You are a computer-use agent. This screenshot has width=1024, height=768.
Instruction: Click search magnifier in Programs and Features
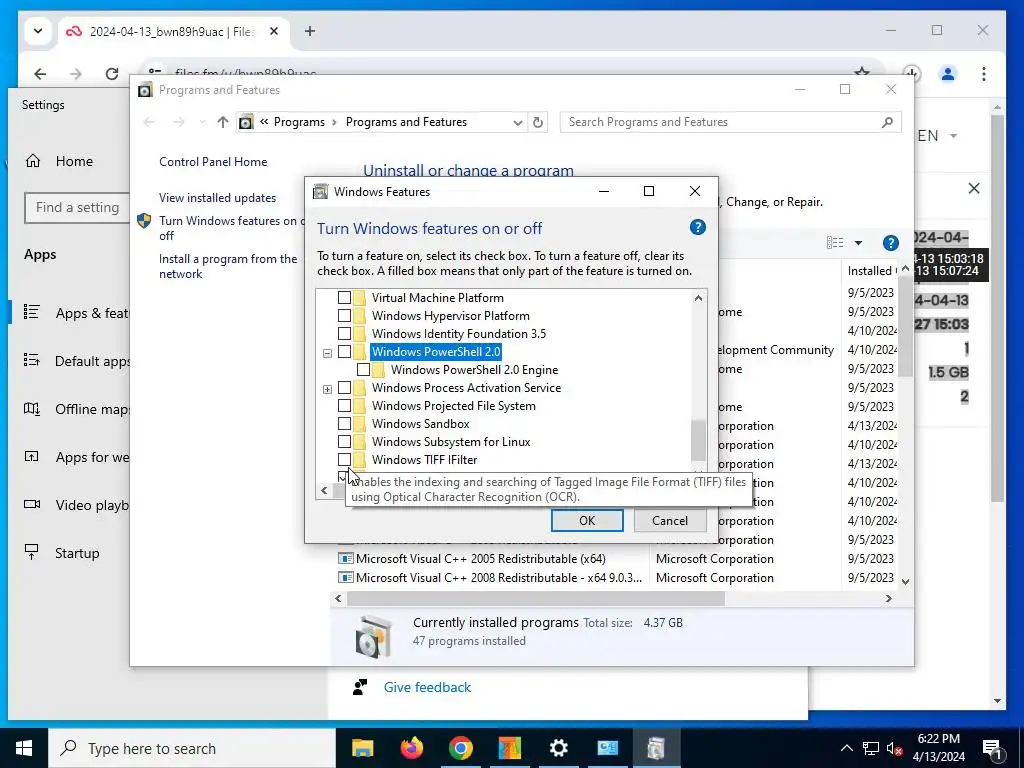tap(887, 122)
